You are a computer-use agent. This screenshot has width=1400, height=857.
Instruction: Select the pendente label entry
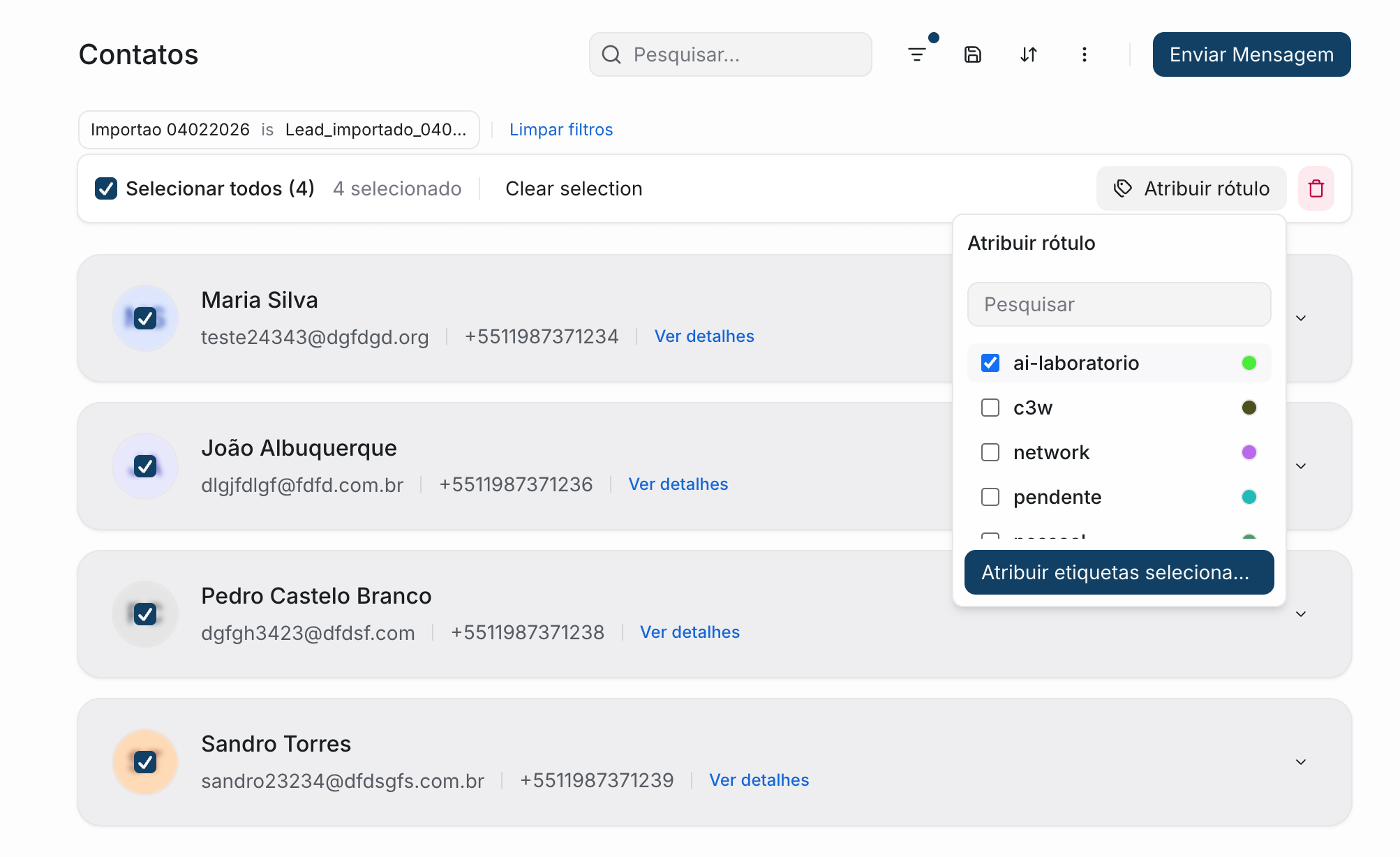1057,497
